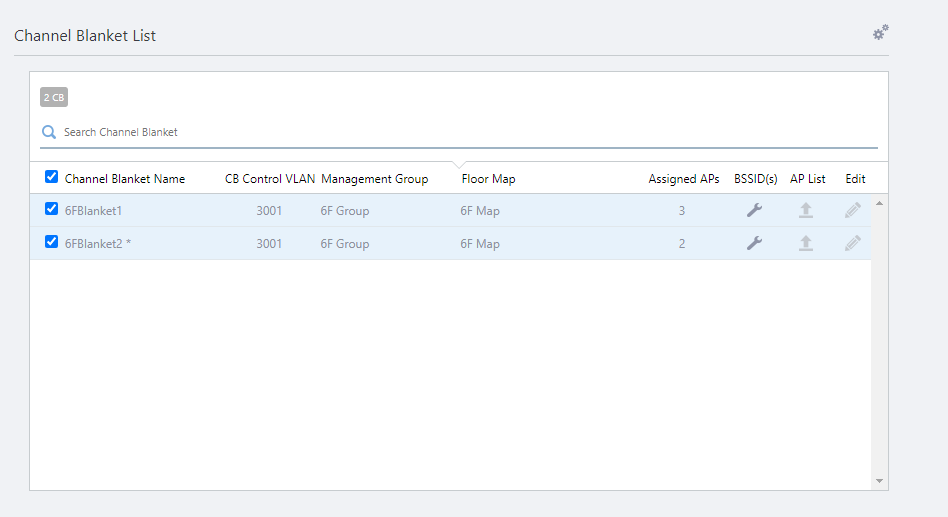
Task: Open AP List upload icon for 6FBlanket2
Action: point(805,243)
